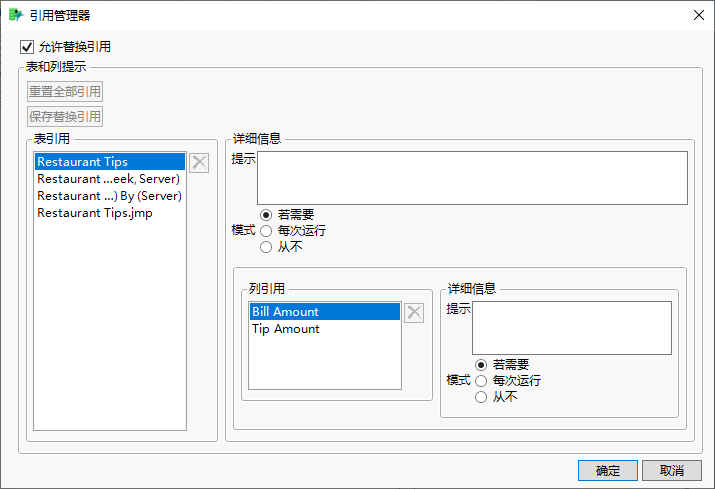Choose column mode 若需要 radio option
This screenshot has width=715, height=489.
[482, 365]
